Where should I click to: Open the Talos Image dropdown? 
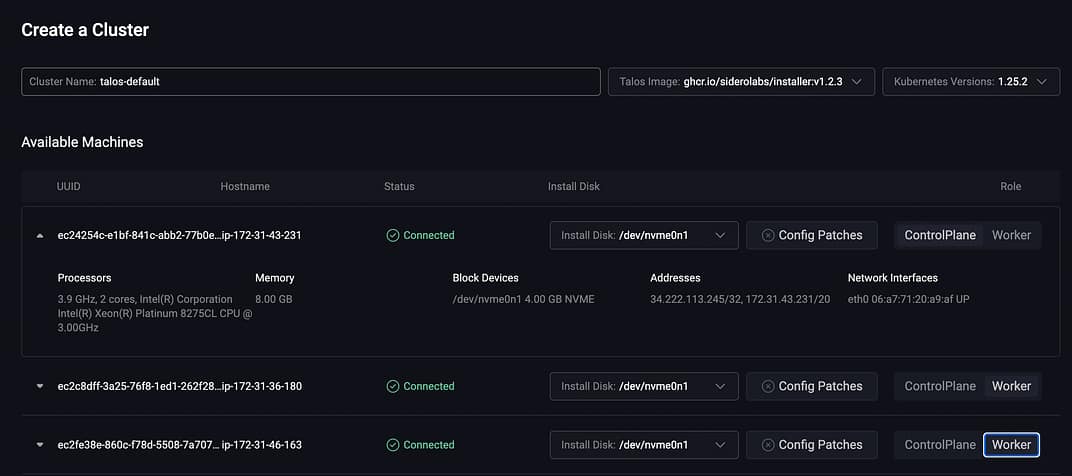[x=741, y=81]
